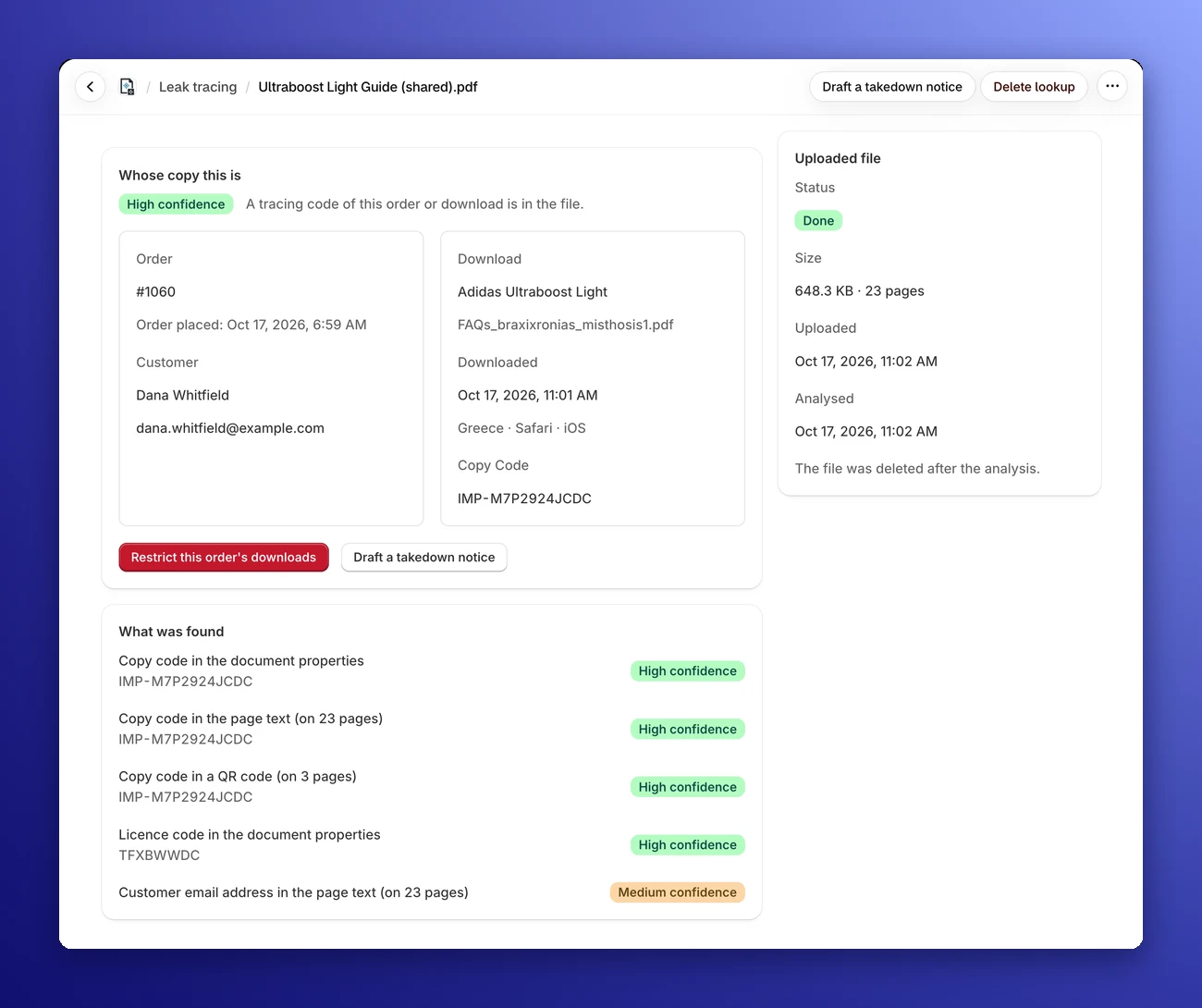Open the three-dots more options menu
This screenshot has height=1008, width=1202.
[1112, 87]
